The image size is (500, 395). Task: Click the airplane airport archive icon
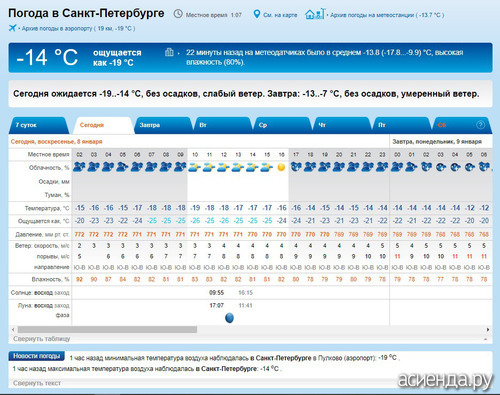pyautogui.click(x=13, y=28)
